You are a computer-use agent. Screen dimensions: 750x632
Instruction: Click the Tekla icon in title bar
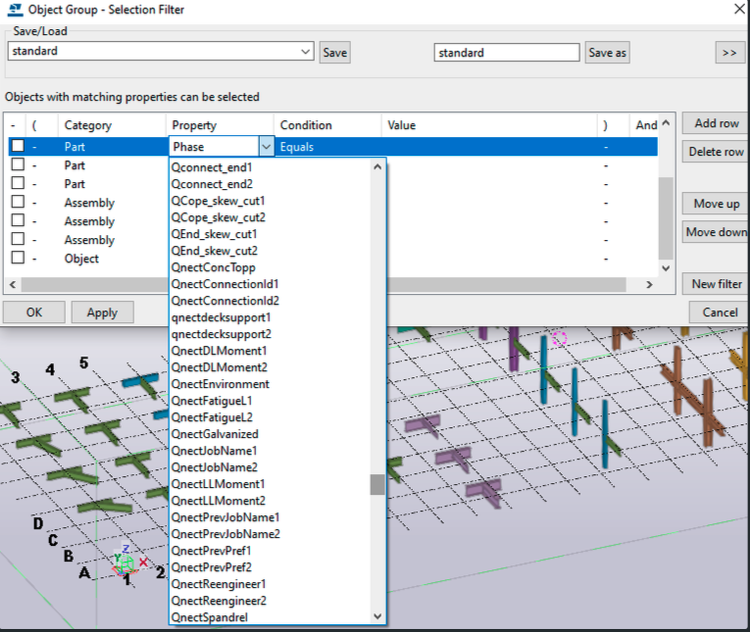(14, 10)
